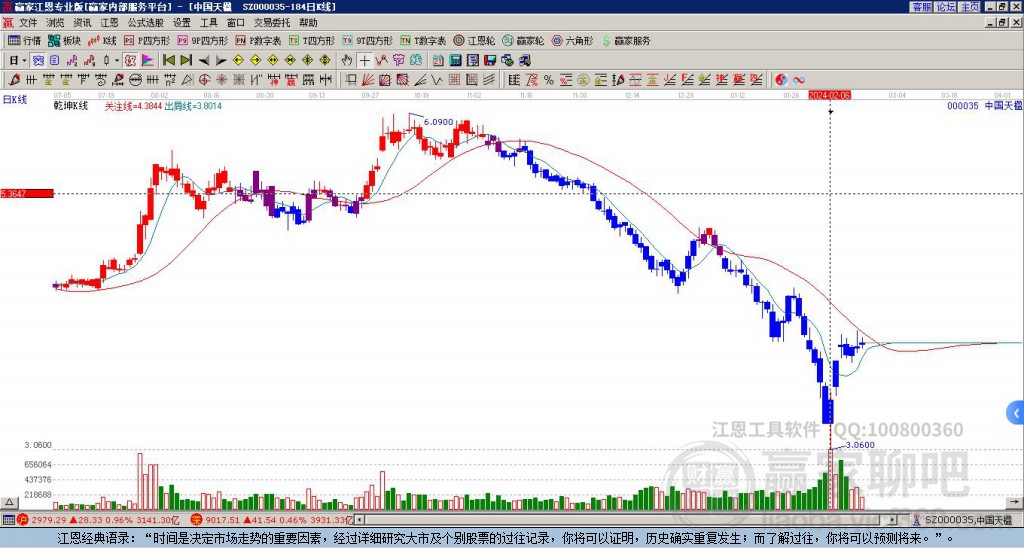Click the horizontal scrollbar right arrow

(892, 520)
